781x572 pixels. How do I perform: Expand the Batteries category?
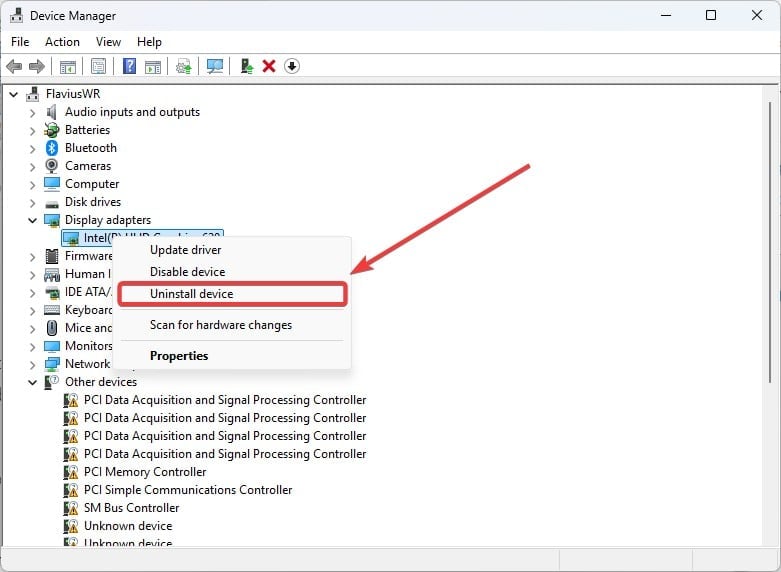[x=33, y=131]
